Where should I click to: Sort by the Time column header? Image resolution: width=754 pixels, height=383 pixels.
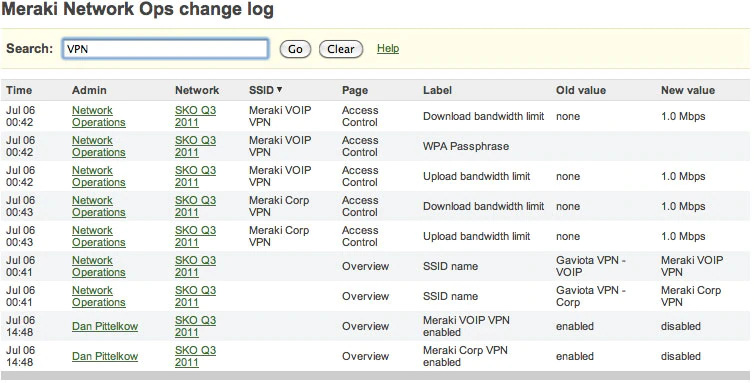coord(19,90)
